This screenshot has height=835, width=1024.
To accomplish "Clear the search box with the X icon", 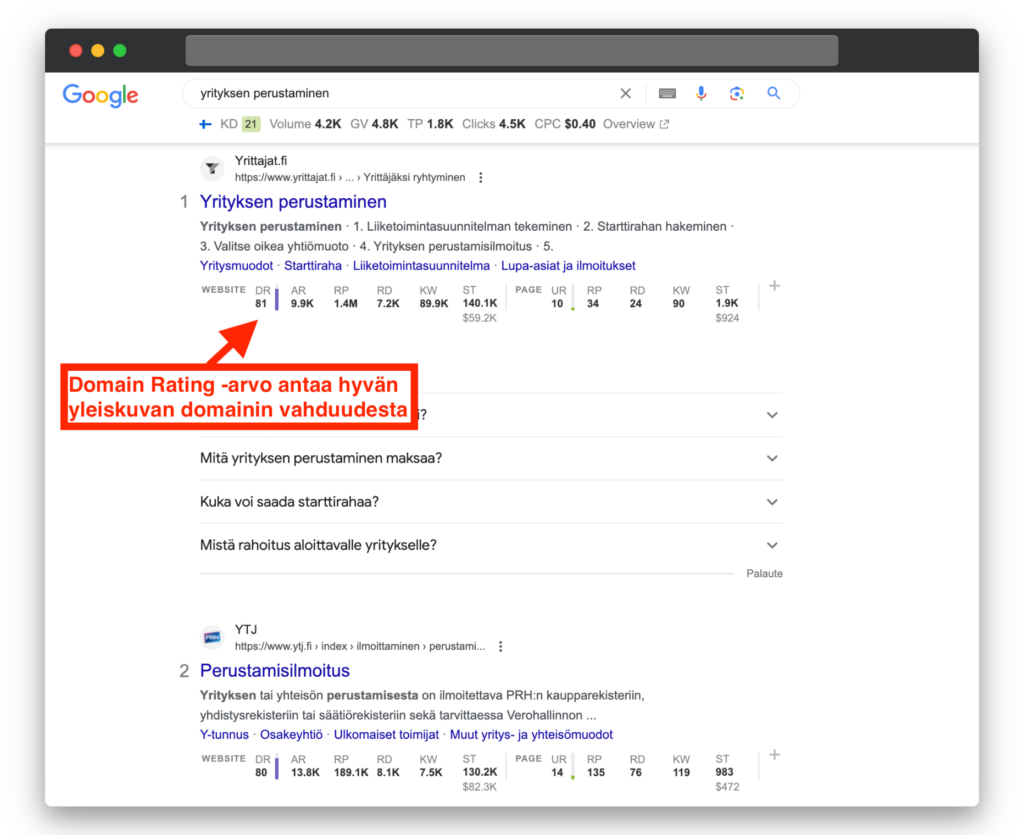I will coord(626,93).
